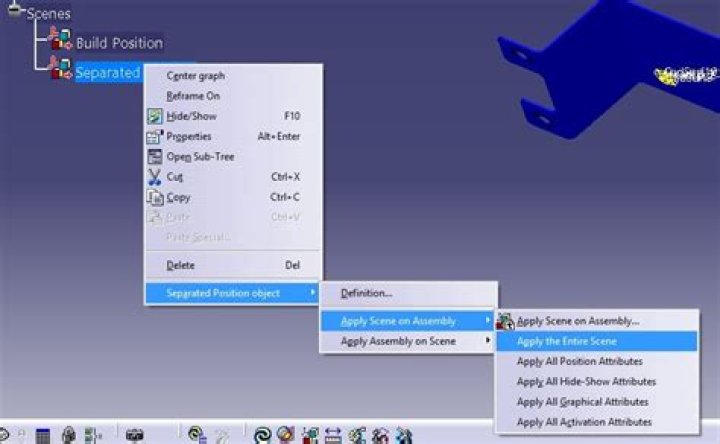Click the Hide/Show icon in context menu
This screenshot has height=444, width=720.
coord(155,116)
